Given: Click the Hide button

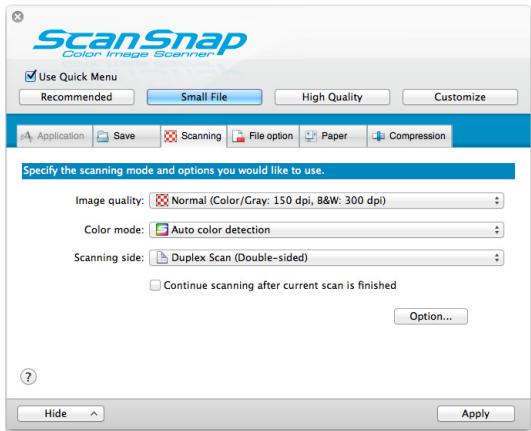Looking at the screenshot, I should tap(61, 414).
